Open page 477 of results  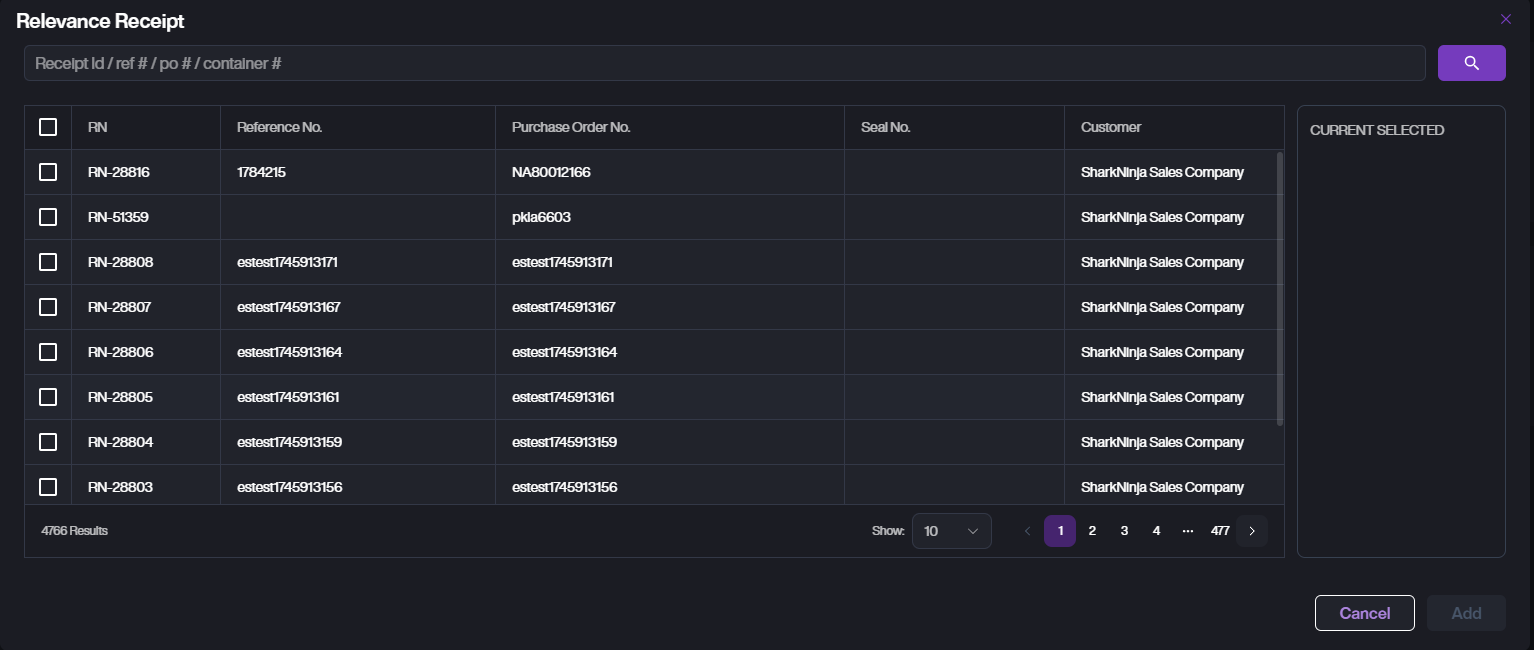click(1219, 531)
